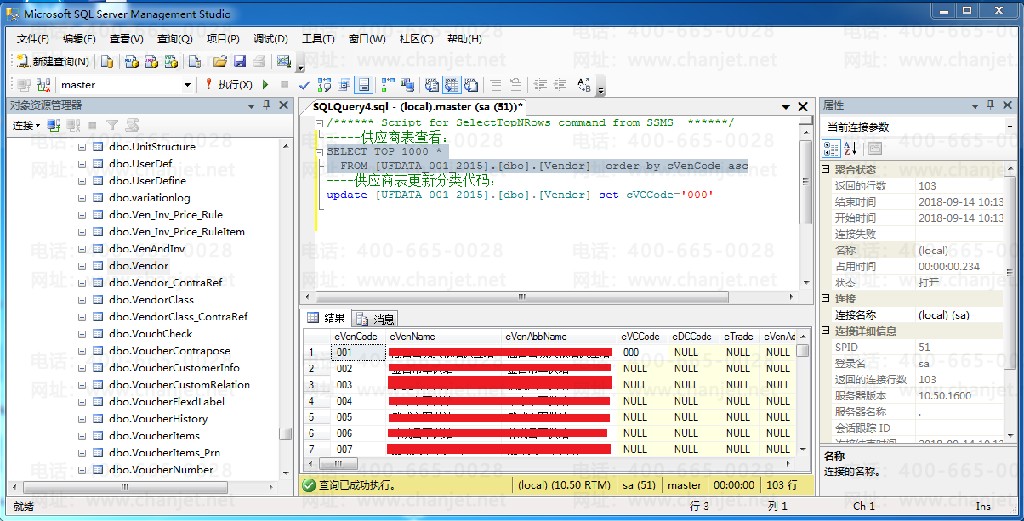Viewport: 1024px width, 521px height.
Task: Open the 连接 dropdown in Object Explorer
Action: [x=26, y=125]
